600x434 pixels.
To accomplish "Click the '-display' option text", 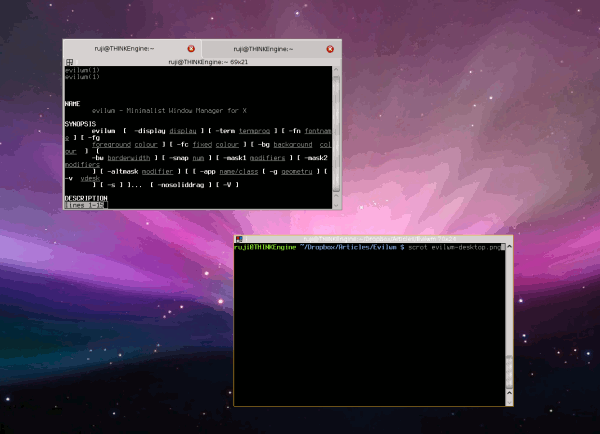I will pos(150,131).
